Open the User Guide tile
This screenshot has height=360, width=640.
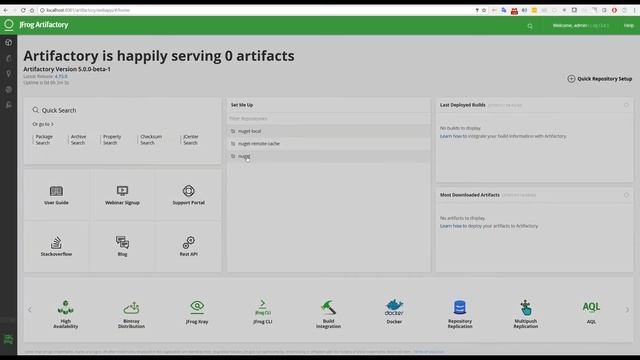point(56,195)
